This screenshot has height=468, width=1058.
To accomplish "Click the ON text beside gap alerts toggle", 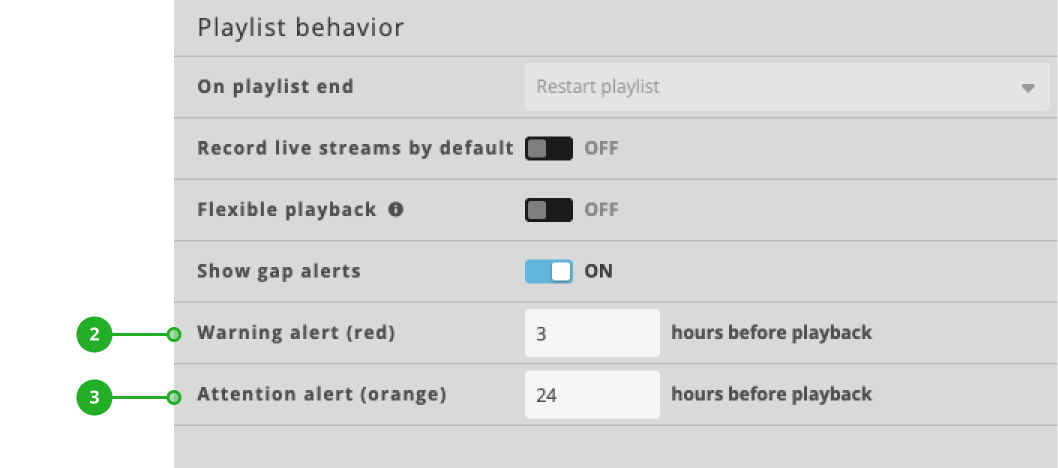I will (x=598, y=271).
